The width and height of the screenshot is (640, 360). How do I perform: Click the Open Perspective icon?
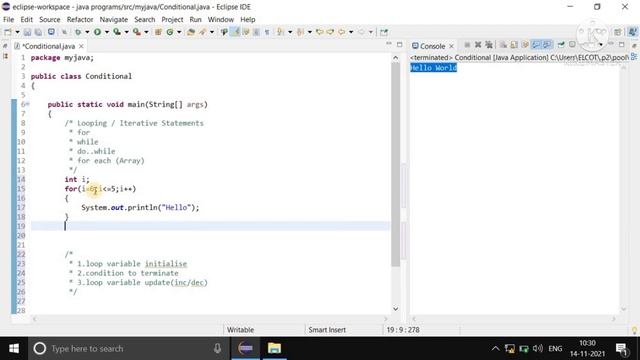point(618,32)
